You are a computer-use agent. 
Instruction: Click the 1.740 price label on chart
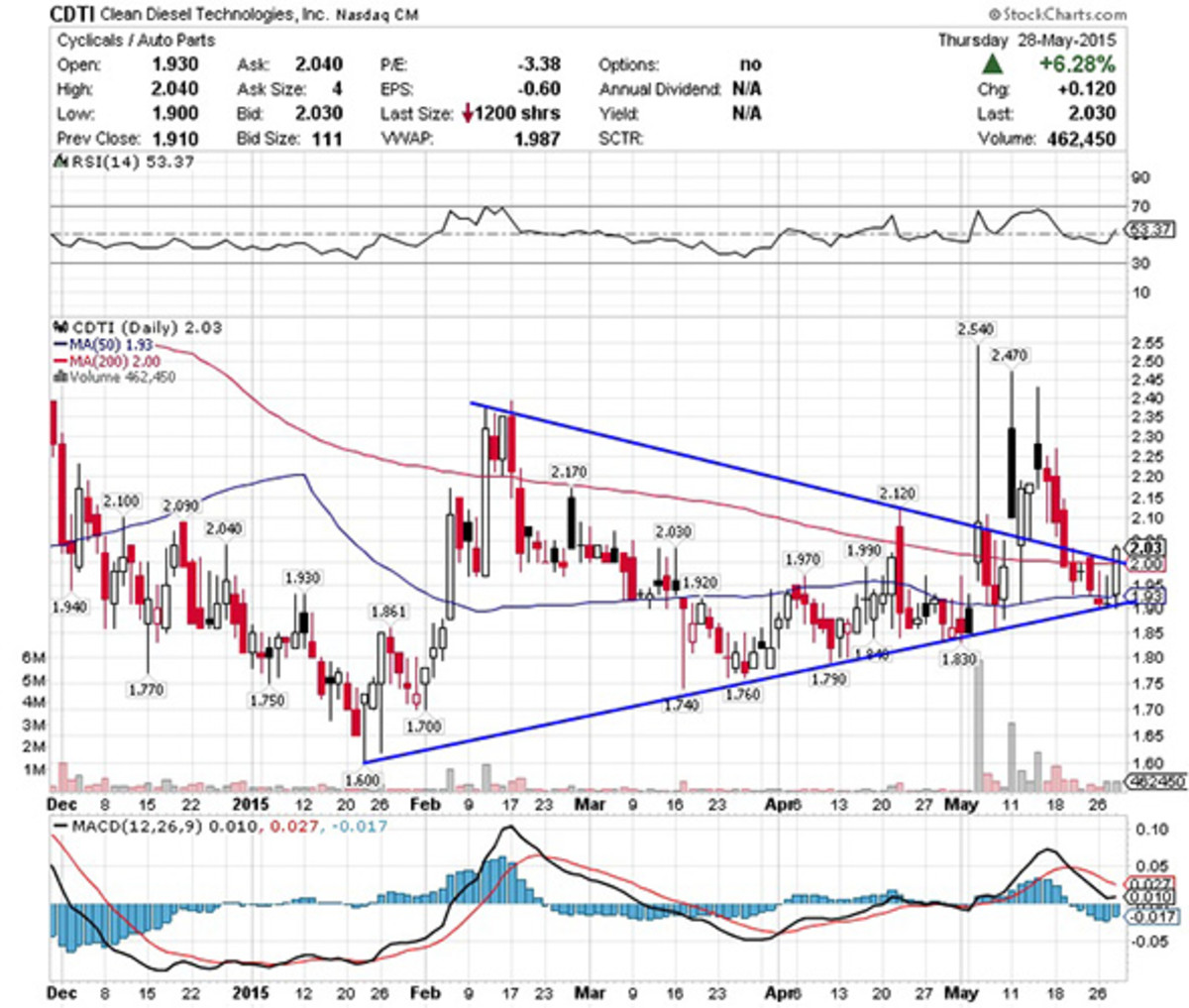click(682, 705)
